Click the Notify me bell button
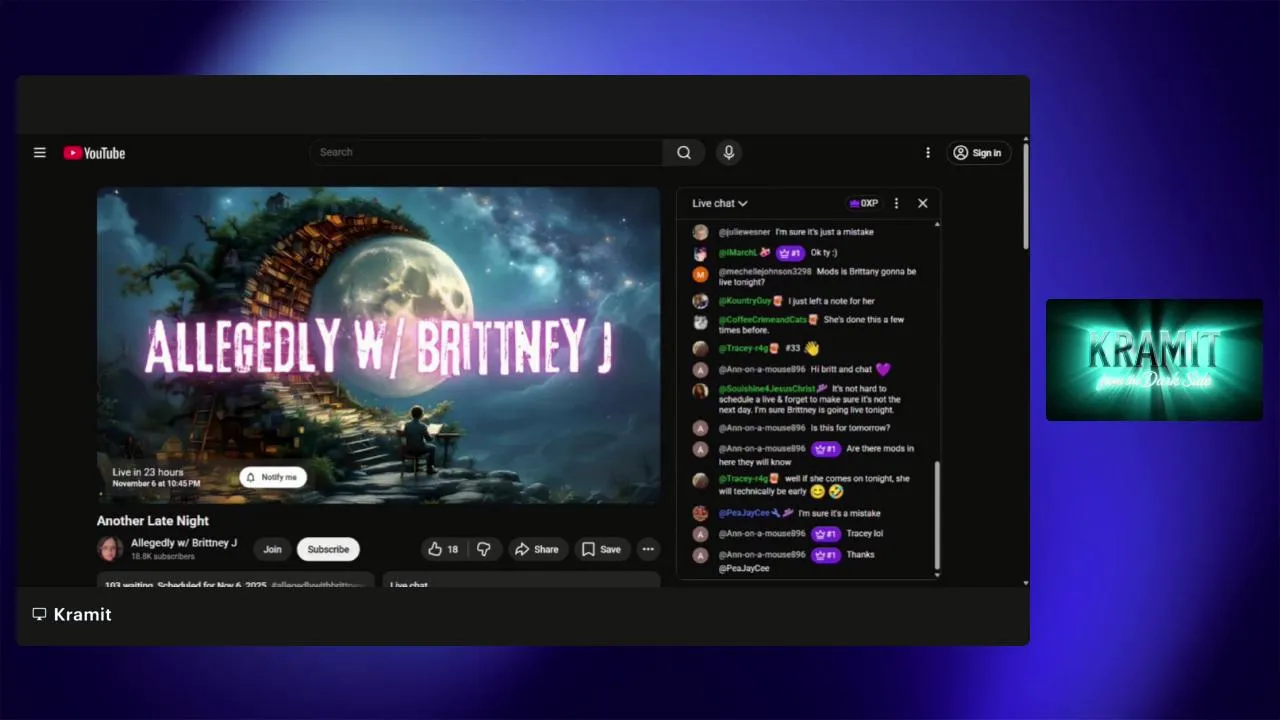 coord(273,477)
